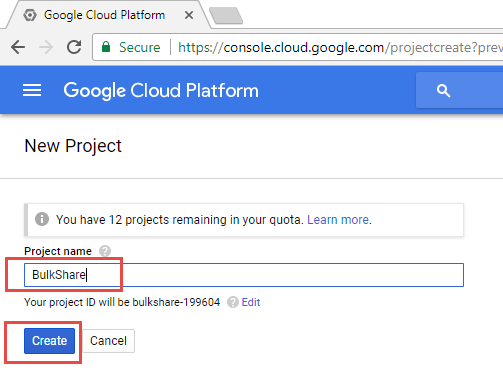Click the green secure padlock icon
The width and height of the screenshot is (503, 380).
coord(106,47)
